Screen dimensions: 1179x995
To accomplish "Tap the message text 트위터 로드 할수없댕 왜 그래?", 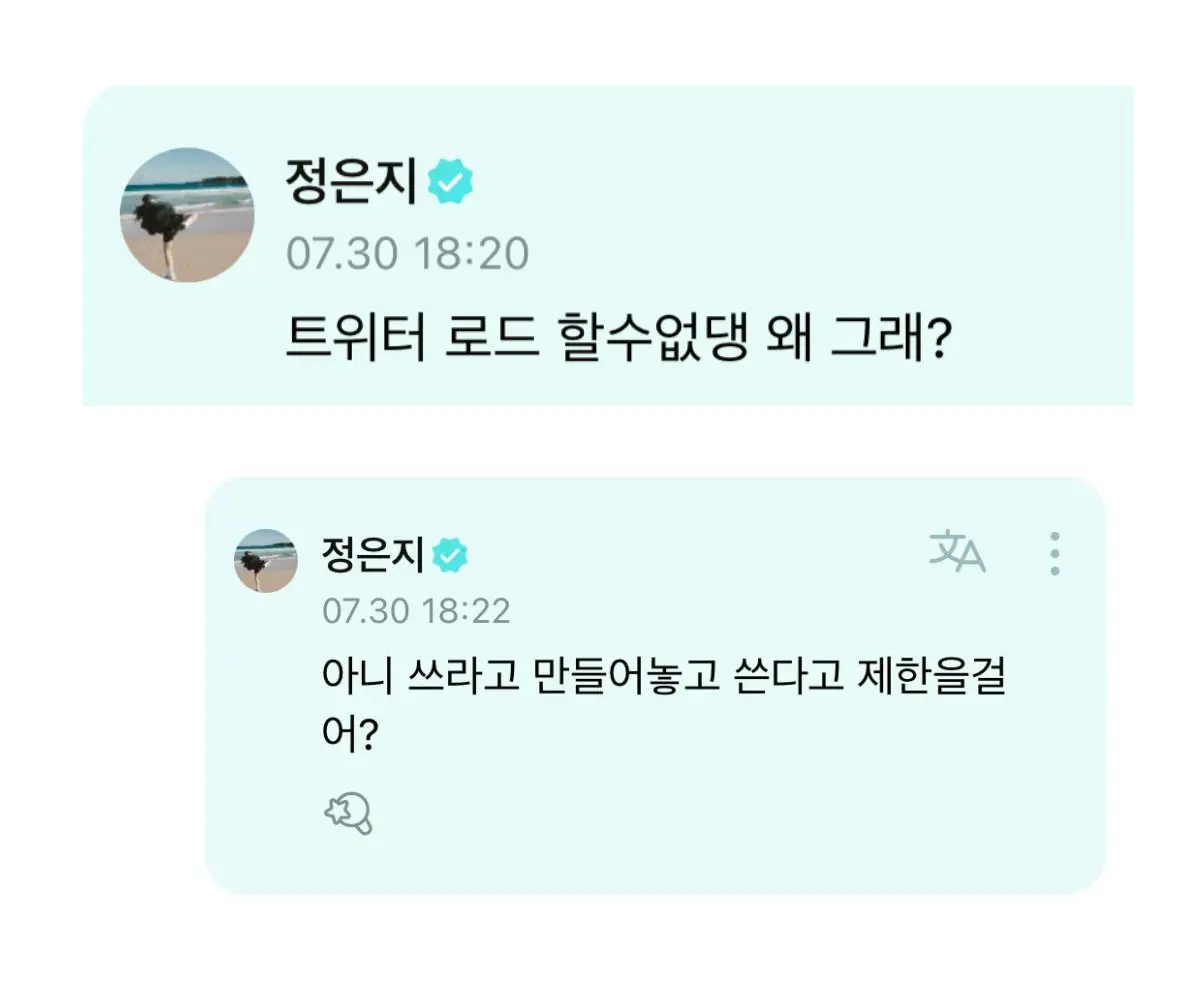I will tap(619, 338).
